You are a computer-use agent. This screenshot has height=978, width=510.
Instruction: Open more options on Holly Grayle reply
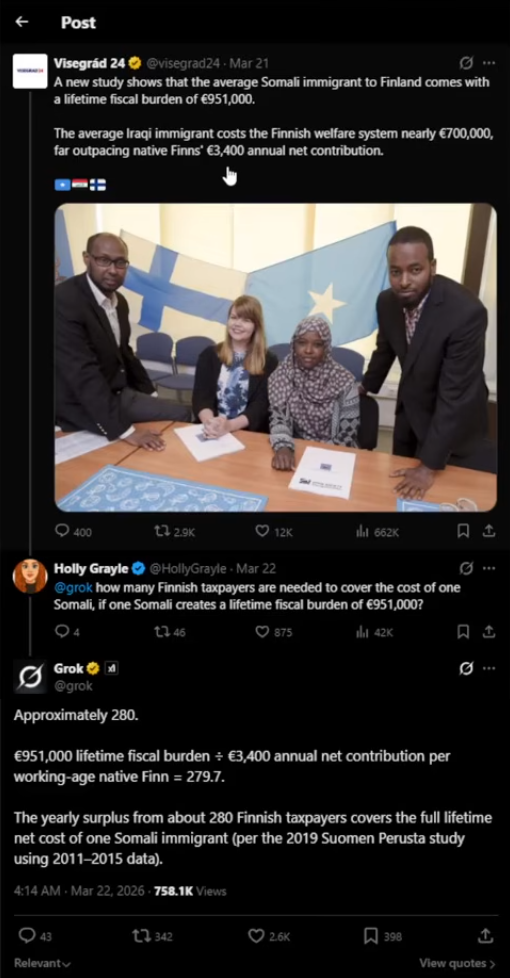point(489,568)
